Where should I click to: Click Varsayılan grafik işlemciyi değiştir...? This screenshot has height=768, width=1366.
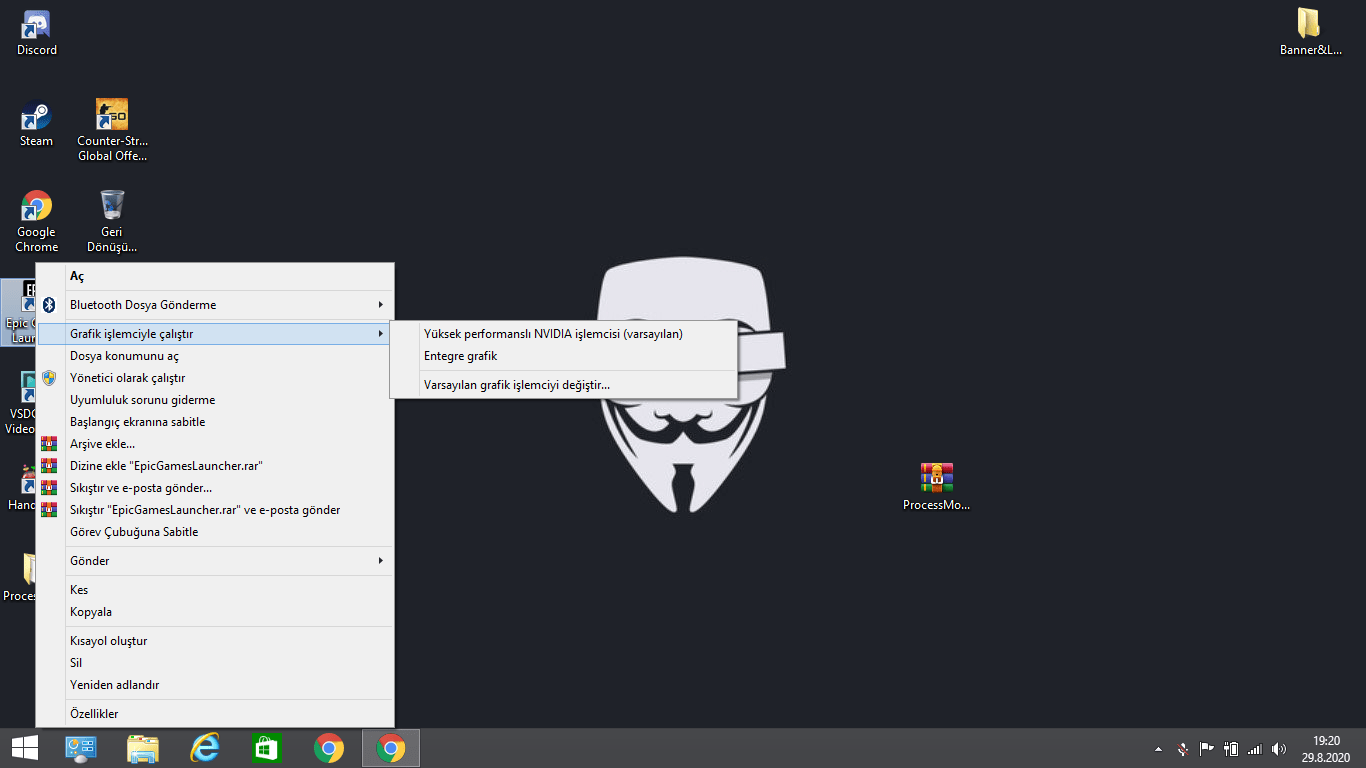tap(563, 385)
